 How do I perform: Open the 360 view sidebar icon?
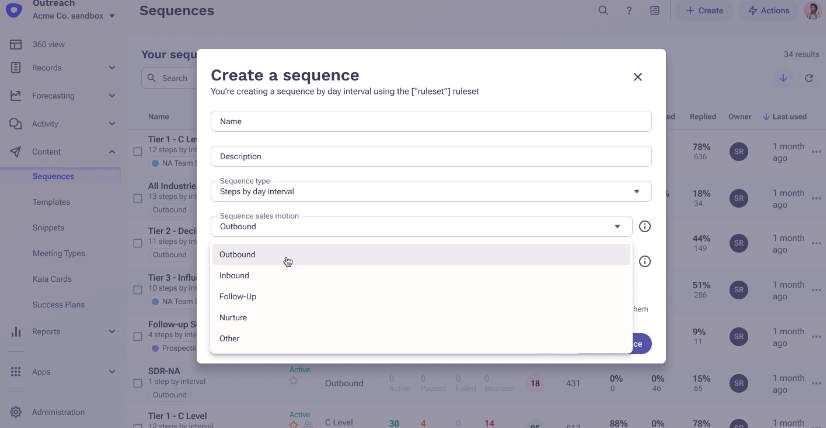click(16, 44)
